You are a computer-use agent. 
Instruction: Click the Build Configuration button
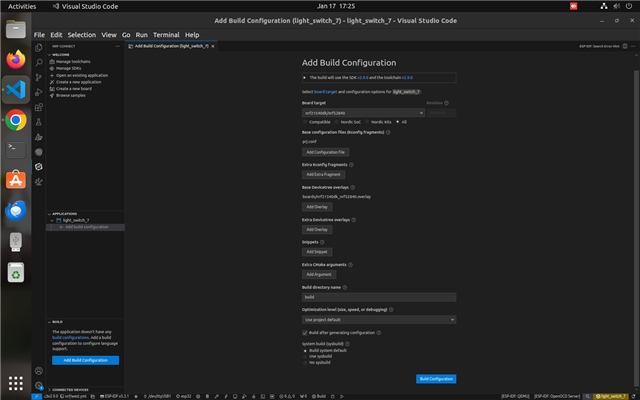click(x=436, y=379)
